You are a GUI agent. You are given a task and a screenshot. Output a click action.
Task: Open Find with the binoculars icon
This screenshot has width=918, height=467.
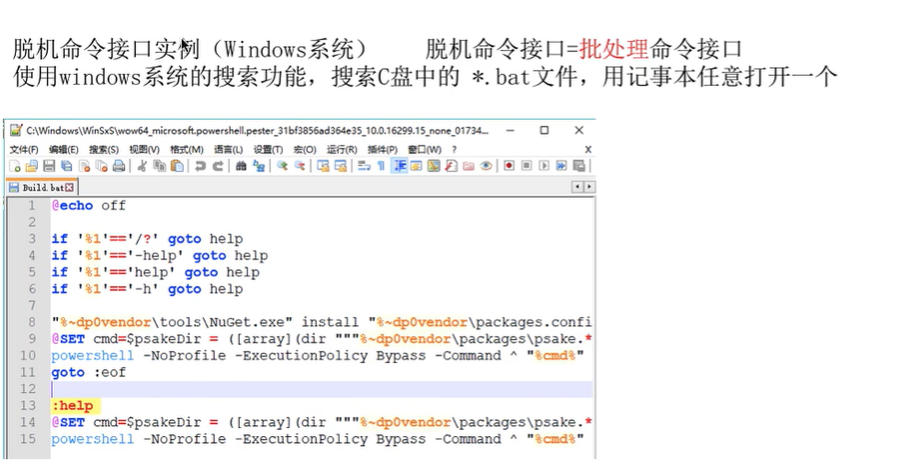[x=241, y=166]
